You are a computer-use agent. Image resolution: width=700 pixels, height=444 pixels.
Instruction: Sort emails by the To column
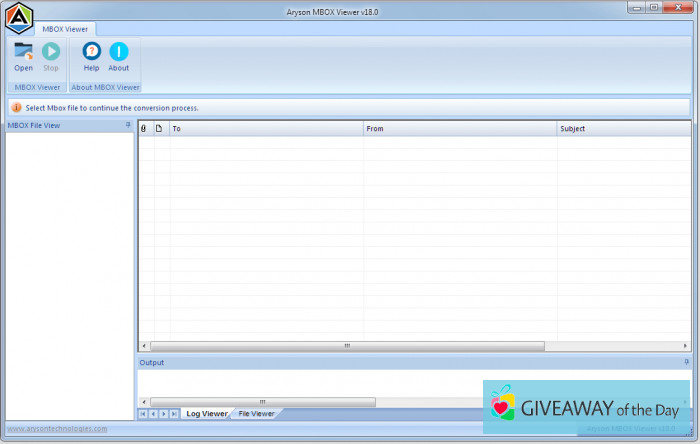pyautogui.click(x=265, y=129)
